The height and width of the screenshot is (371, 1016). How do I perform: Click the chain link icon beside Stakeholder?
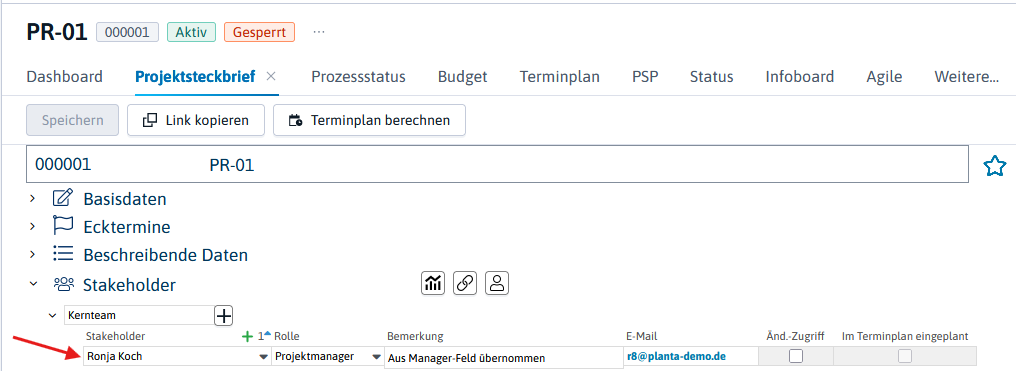tap(465, 283)
